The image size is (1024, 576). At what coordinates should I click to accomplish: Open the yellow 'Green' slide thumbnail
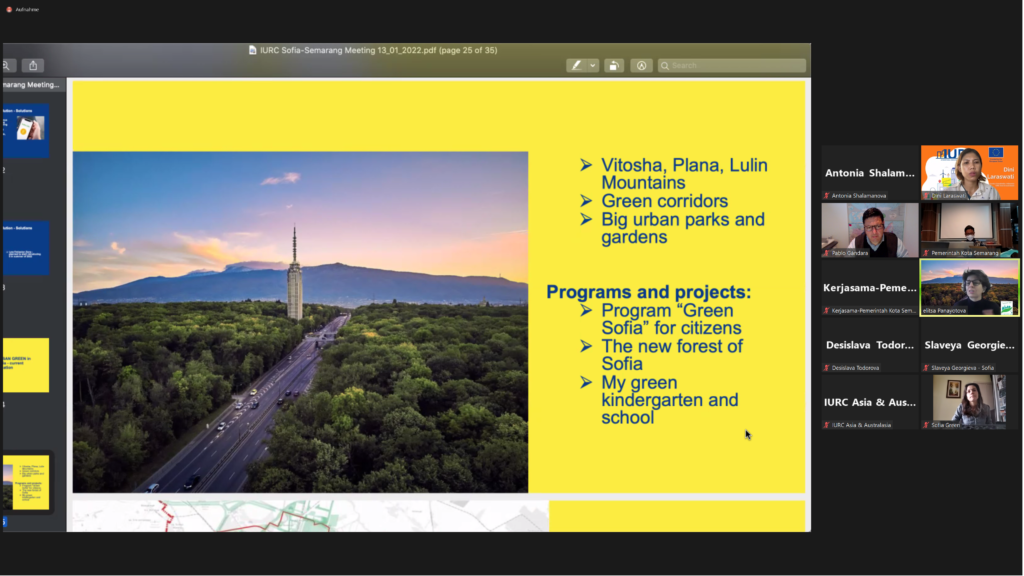26,365
